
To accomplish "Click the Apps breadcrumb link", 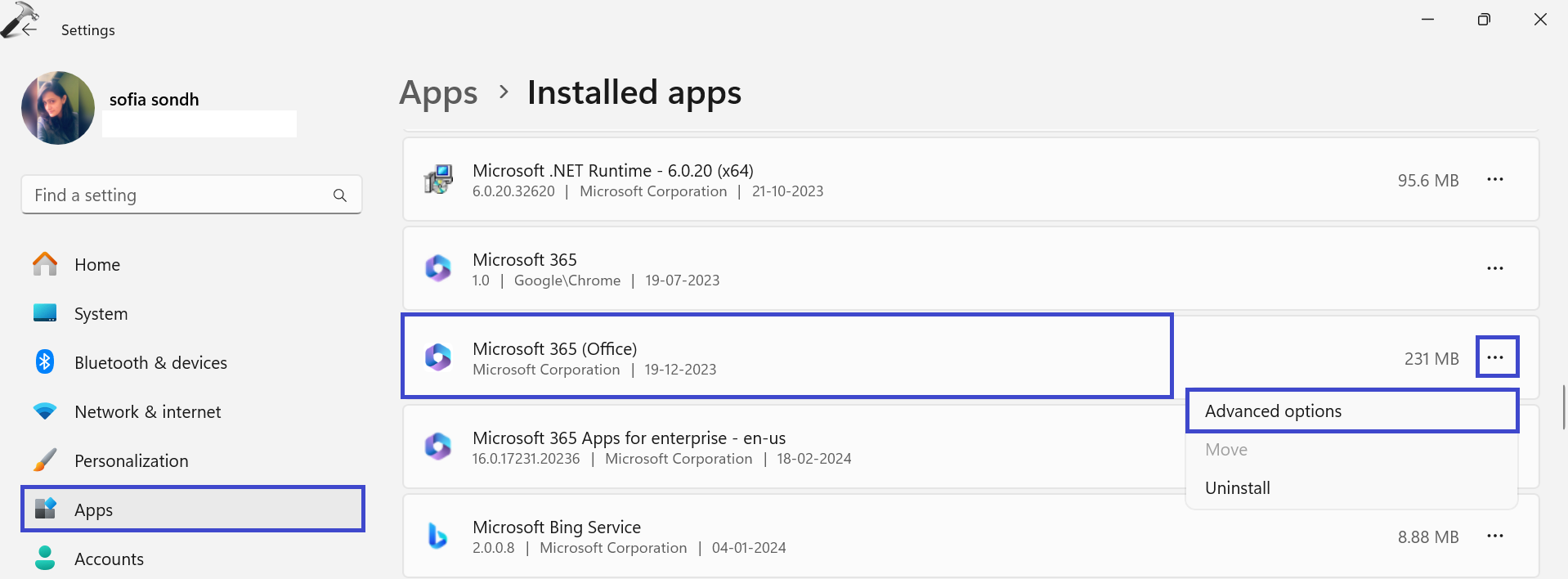I will coord(438,93).
